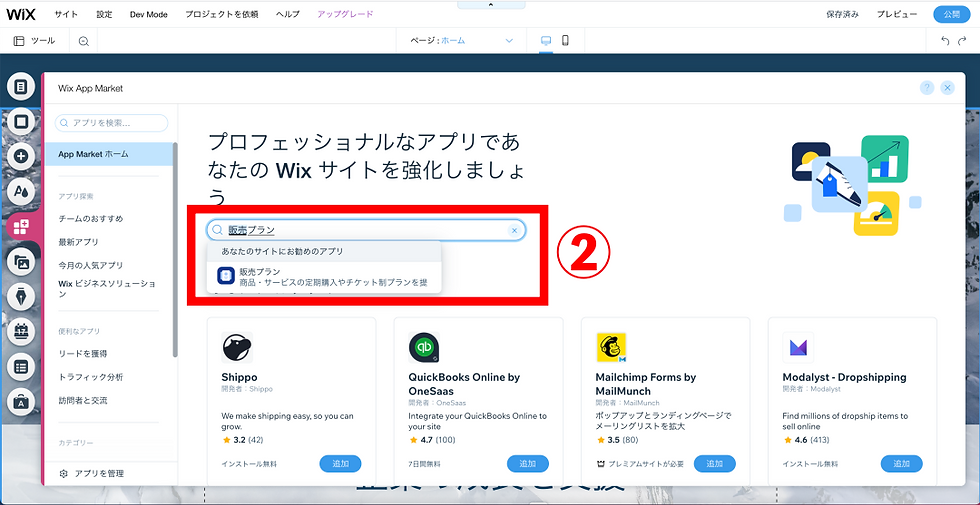Open the Bookings calendar icon in the left sidebar
The width and height of the screenshot is (980, 505).
[21, 332]
